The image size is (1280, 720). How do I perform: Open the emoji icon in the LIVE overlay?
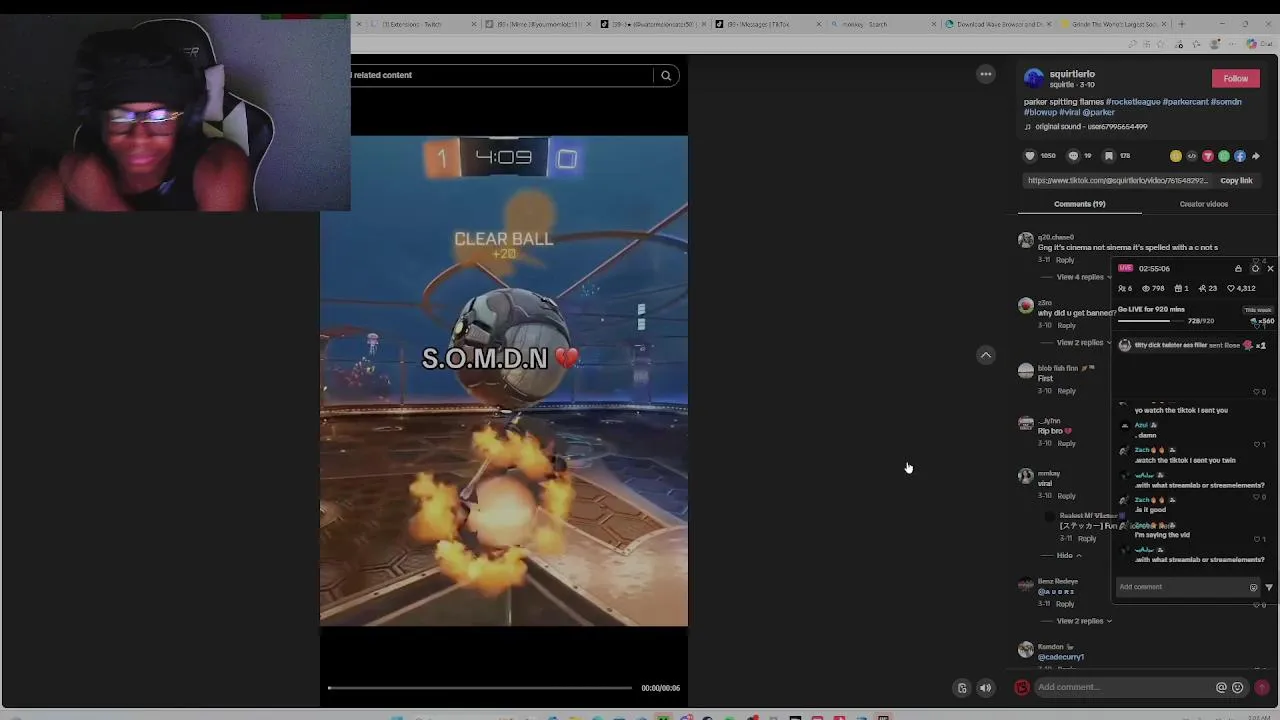tap(1253, 587)
